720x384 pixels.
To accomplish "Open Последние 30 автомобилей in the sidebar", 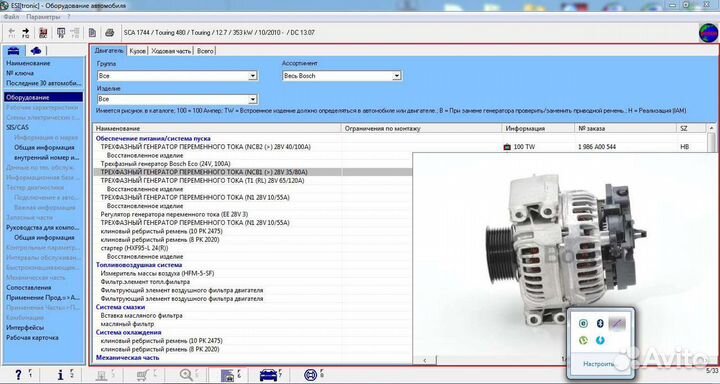I will (x=45, y=83).
